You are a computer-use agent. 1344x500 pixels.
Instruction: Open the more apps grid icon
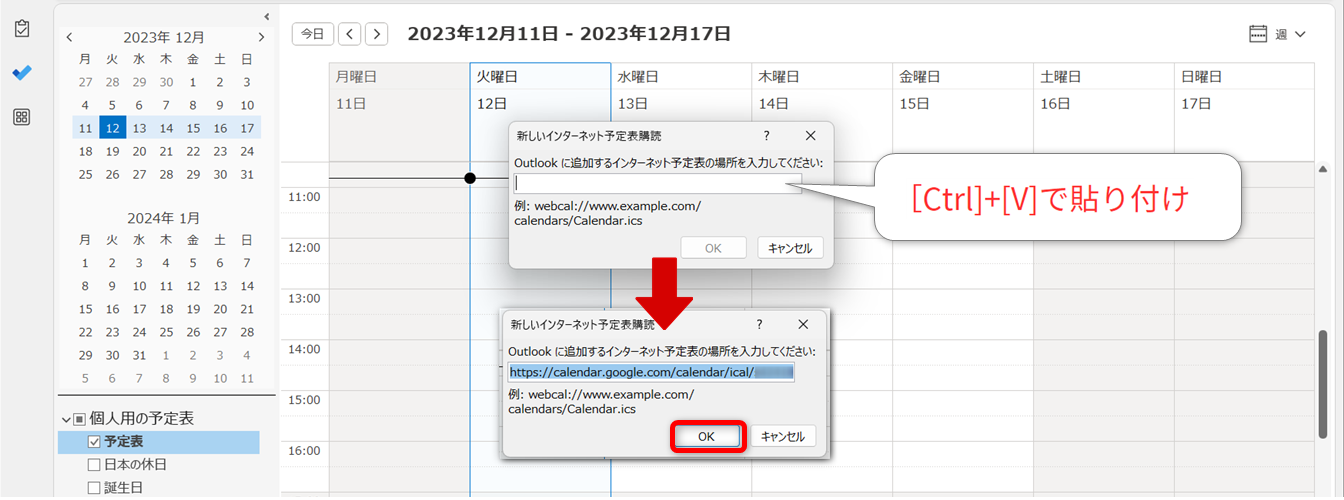22,117
